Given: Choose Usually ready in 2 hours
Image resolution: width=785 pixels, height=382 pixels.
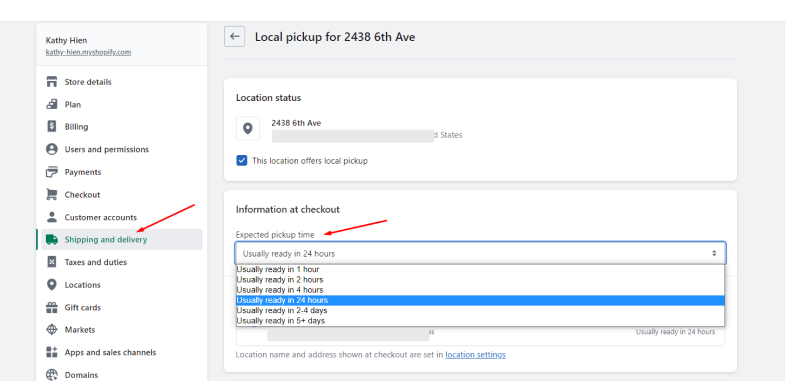Looking at the screenshot, I should tap(480, 279).
